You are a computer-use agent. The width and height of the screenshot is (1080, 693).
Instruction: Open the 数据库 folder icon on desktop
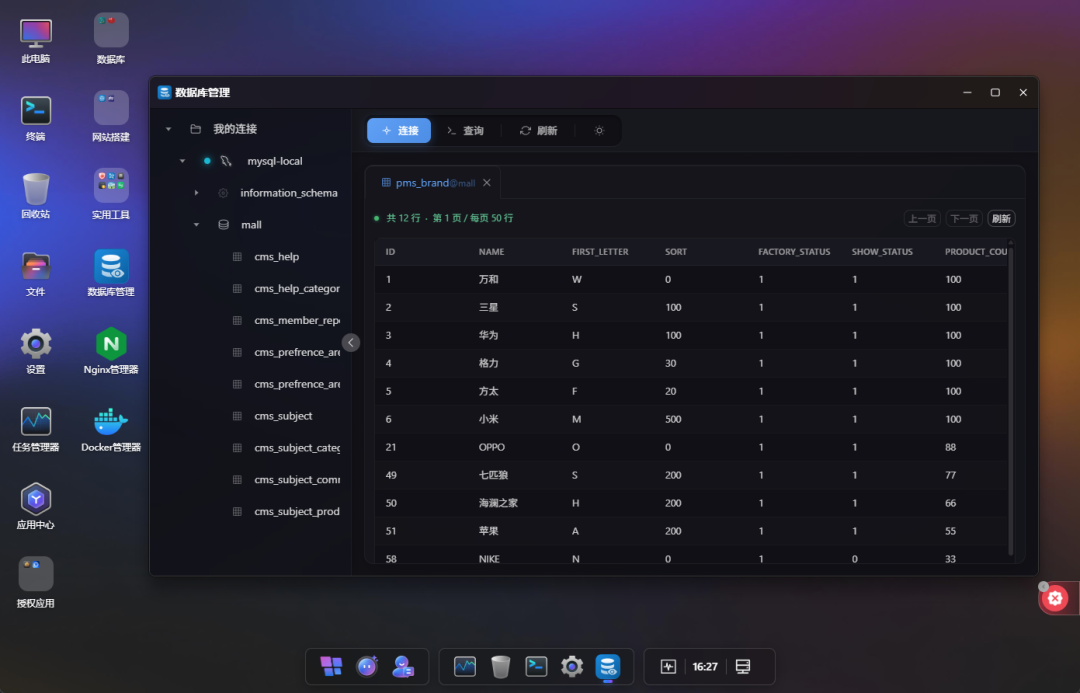[x=111, y=39]
